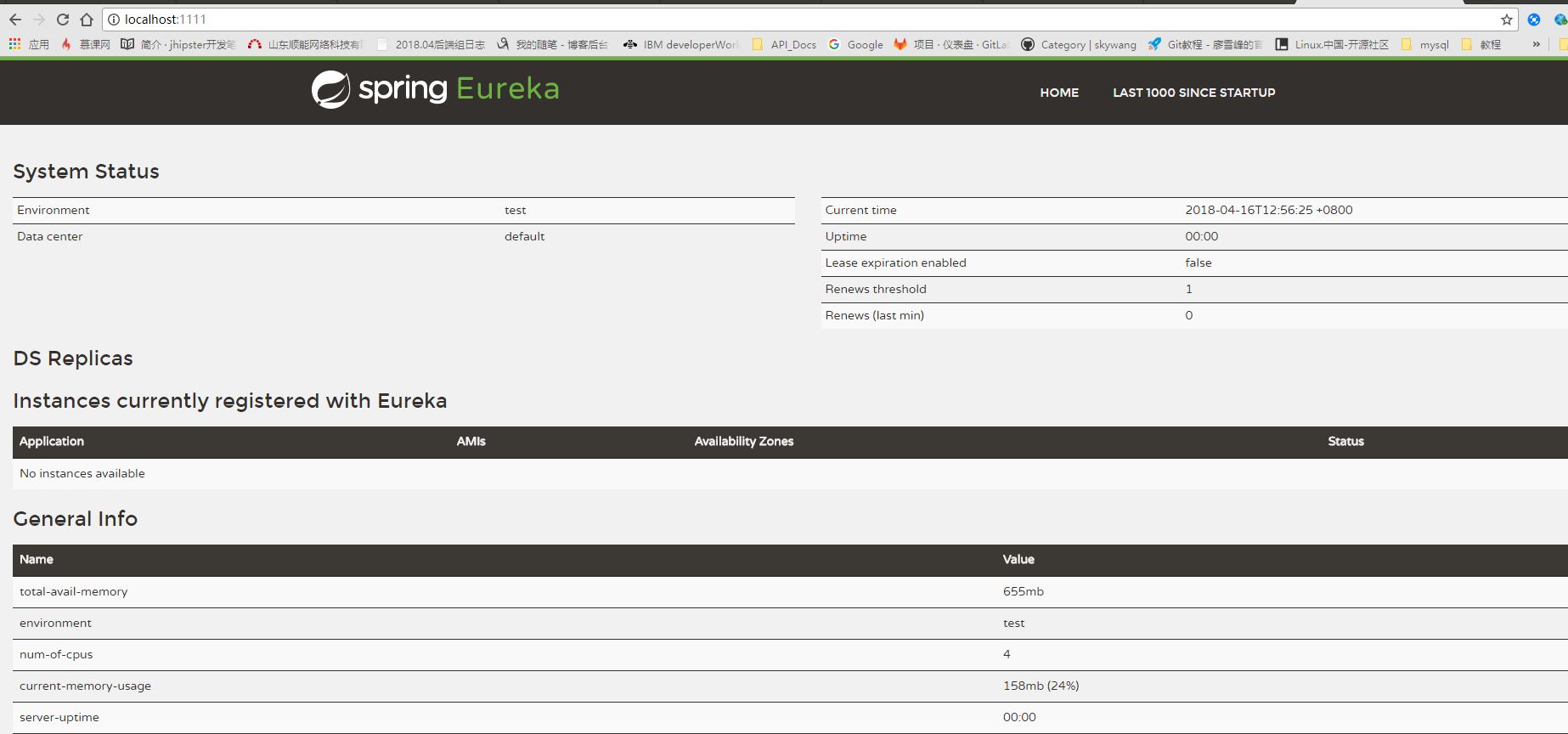Go to the browser home page icon
The image size is (1568, 734).
(87, 20)
